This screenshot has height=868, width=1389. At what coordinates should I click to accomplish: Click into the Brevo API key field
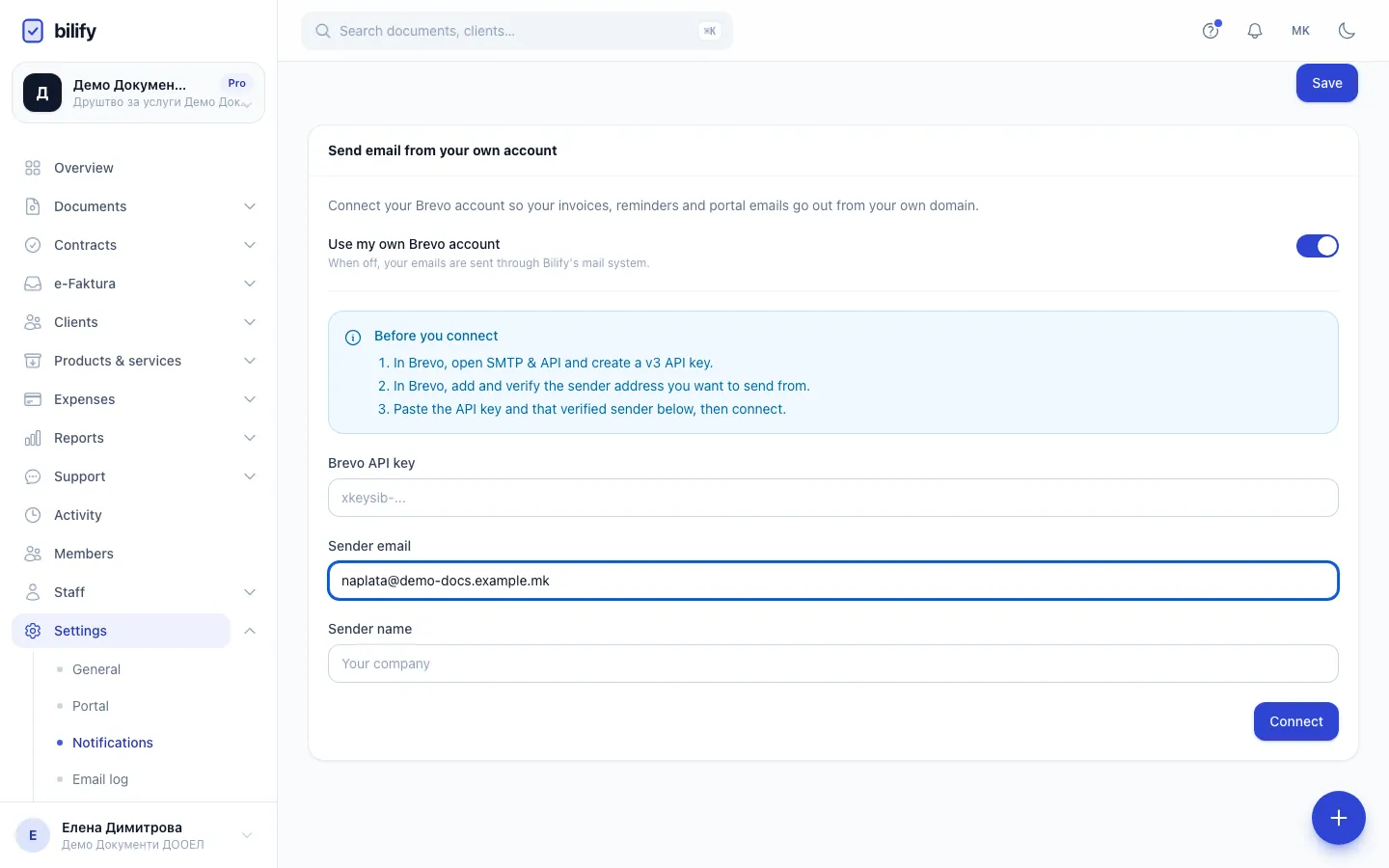click(x=833, y=498)
